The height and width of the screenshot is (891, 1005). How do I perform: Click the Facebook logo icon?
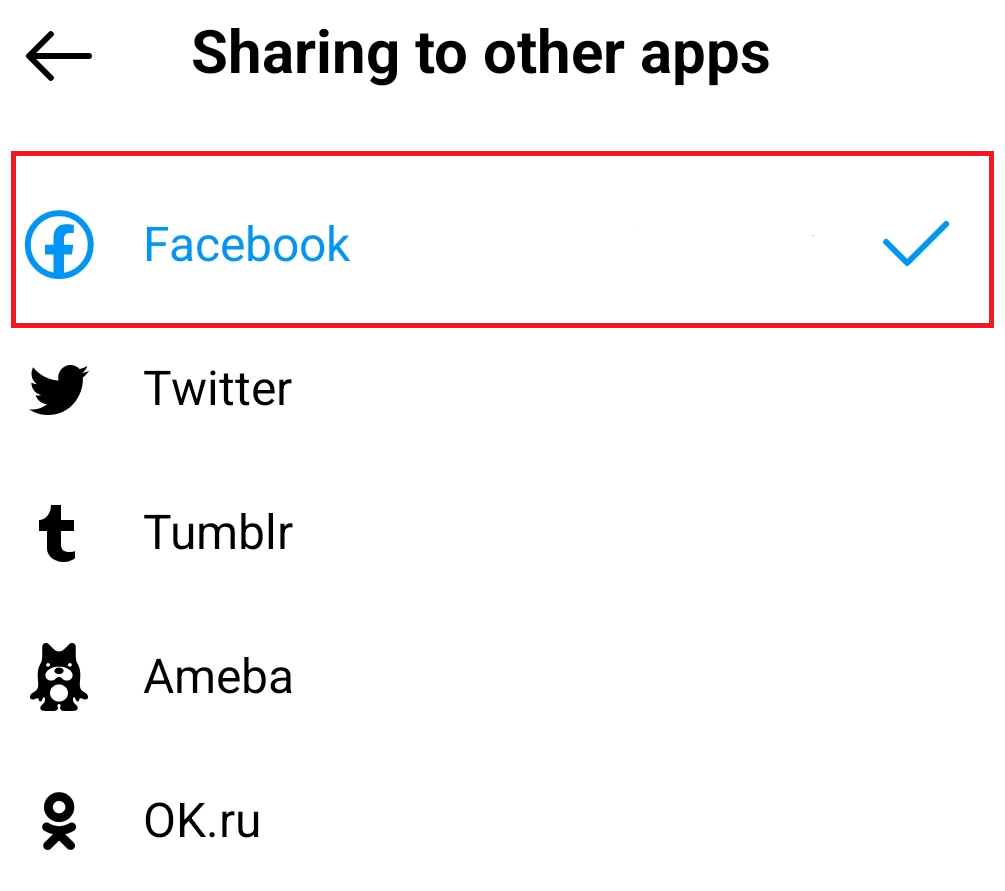point(59,244)
